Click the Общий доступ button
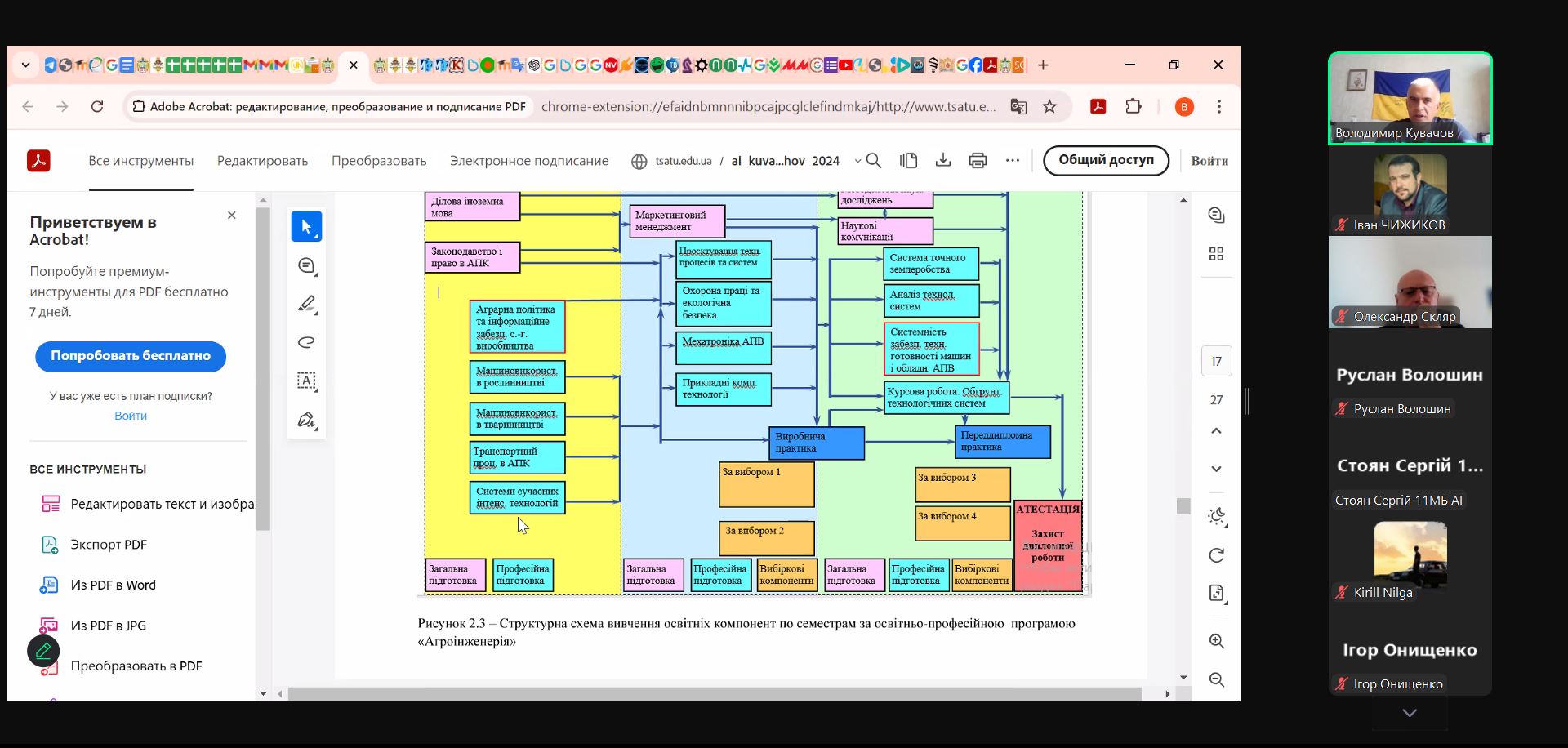The width and height of the screenshot is (1568, 748). (x=1106, y=160)
